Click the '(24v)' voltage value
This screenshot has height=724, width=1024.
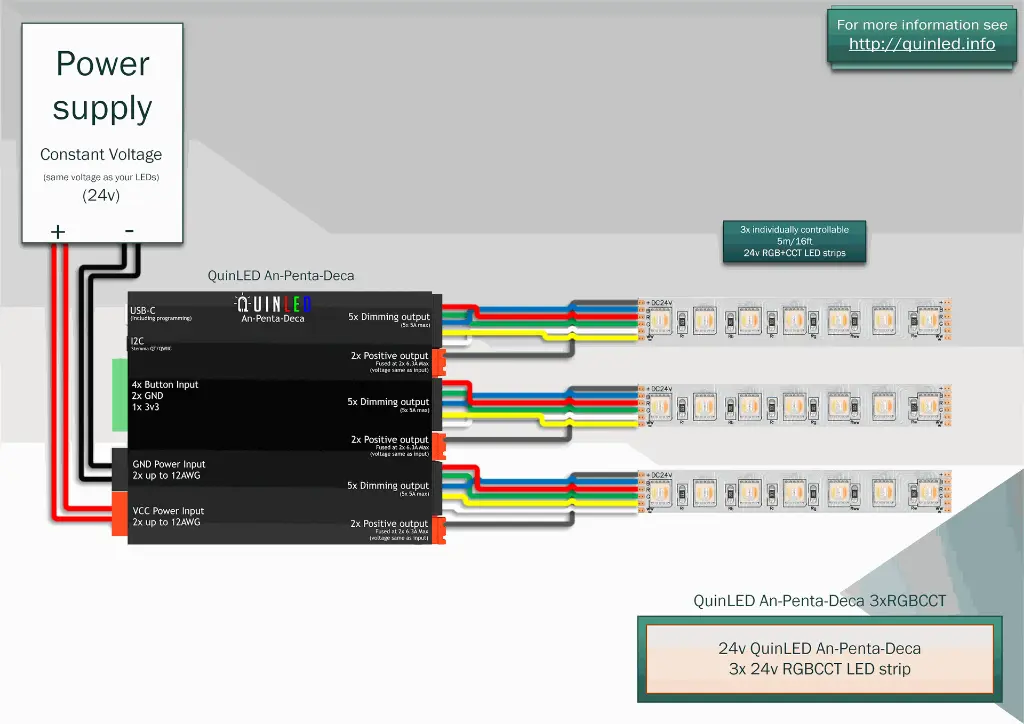tap(101, 195)
